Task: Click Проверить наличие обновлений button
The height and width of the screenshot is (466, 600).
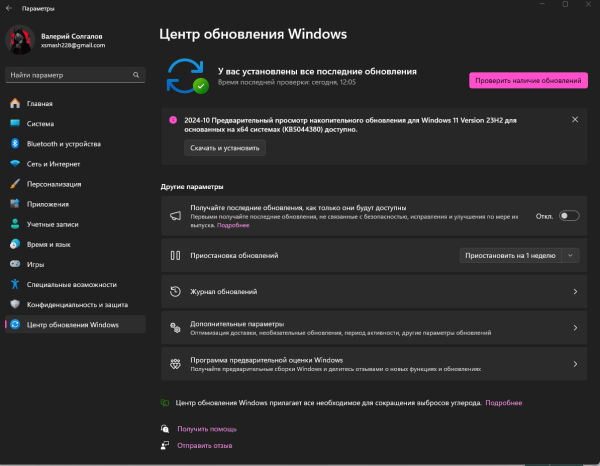Action: [x=528, y=80]
